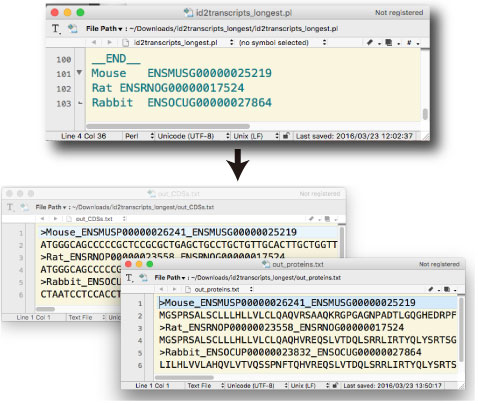Click the lock icon in top window status bar
Viewport: 478px width, 404px height.
pyautogui.click(x=286, y=136)
